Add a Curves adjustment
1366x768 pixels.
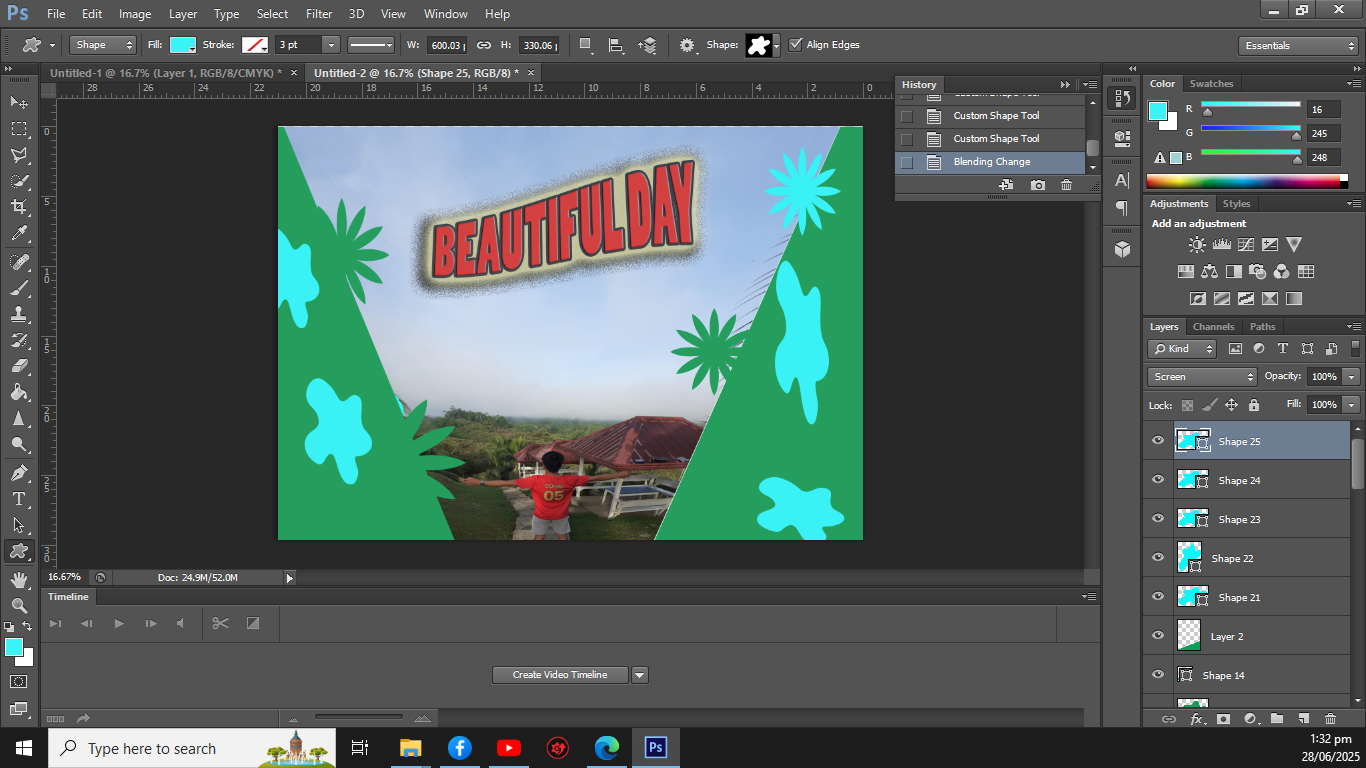1245,244
